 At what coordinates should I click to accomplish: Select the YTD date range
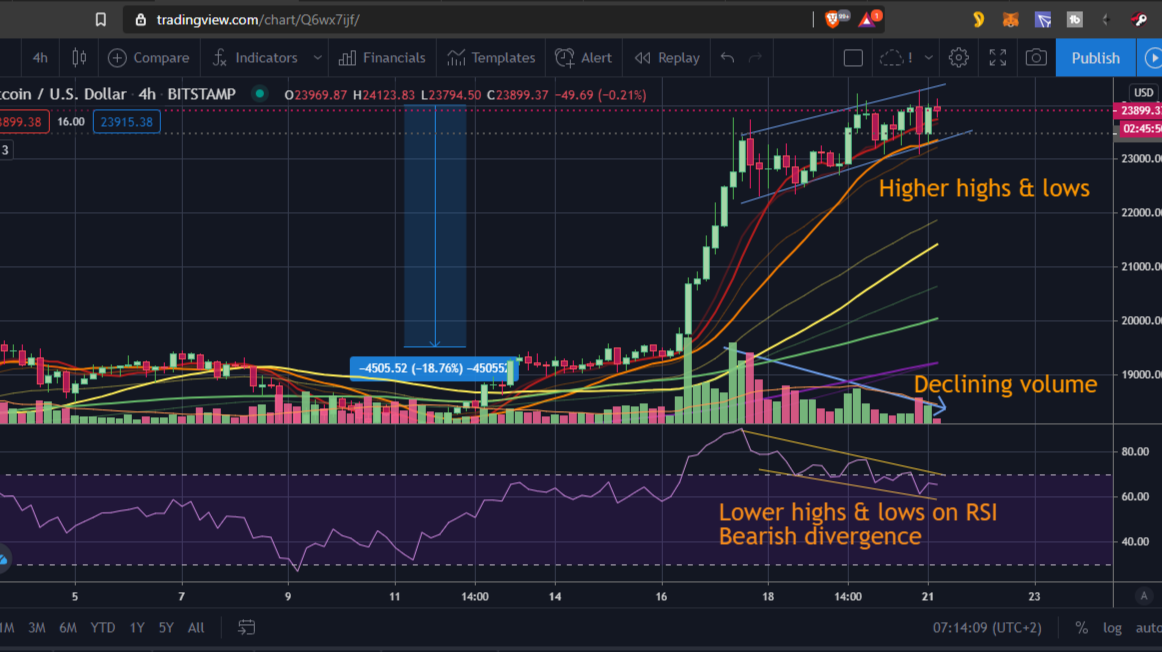(x=102, y=628)
